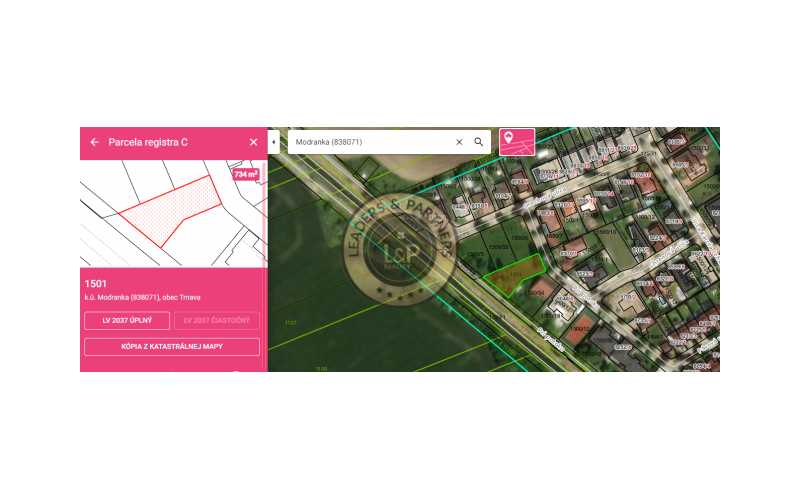The image size is (800, 500).
Task: Click the 734 m² area badge
Action: point(245,174)
